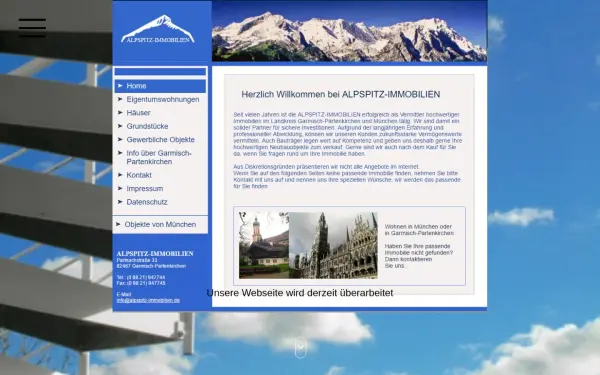
Task: Click the Aus Diskretionsgründen paragraph
Action: point(347,176)
